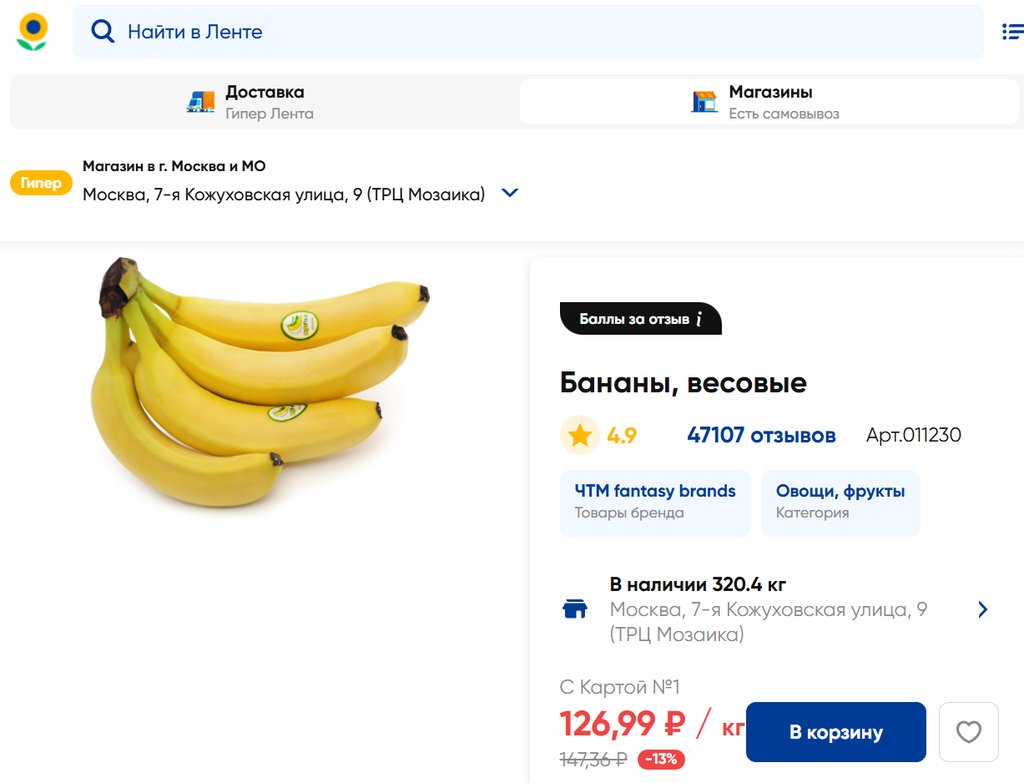Open availability details via right arrow
The image size is (1024, 783).
pyautogui.click(x=982, y=609)
